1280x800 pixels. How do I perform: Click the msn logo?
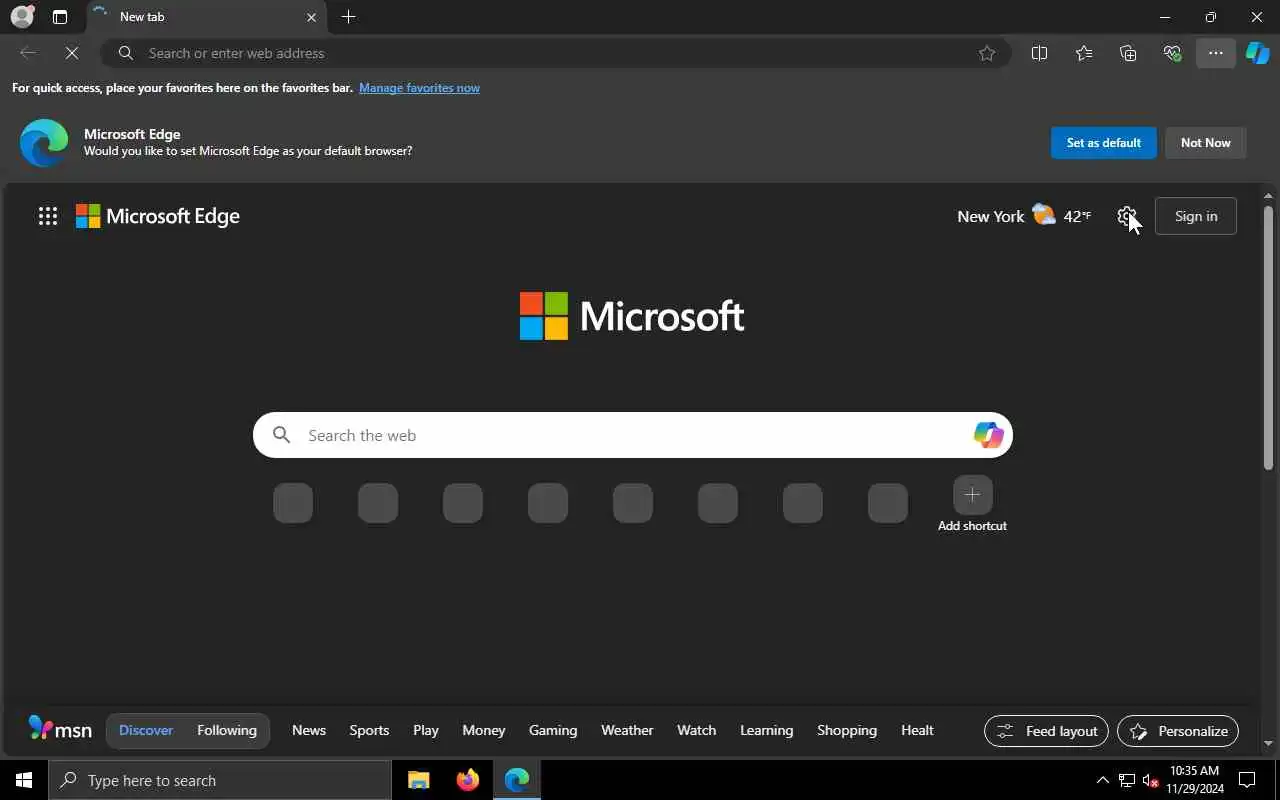click(60, 729)
